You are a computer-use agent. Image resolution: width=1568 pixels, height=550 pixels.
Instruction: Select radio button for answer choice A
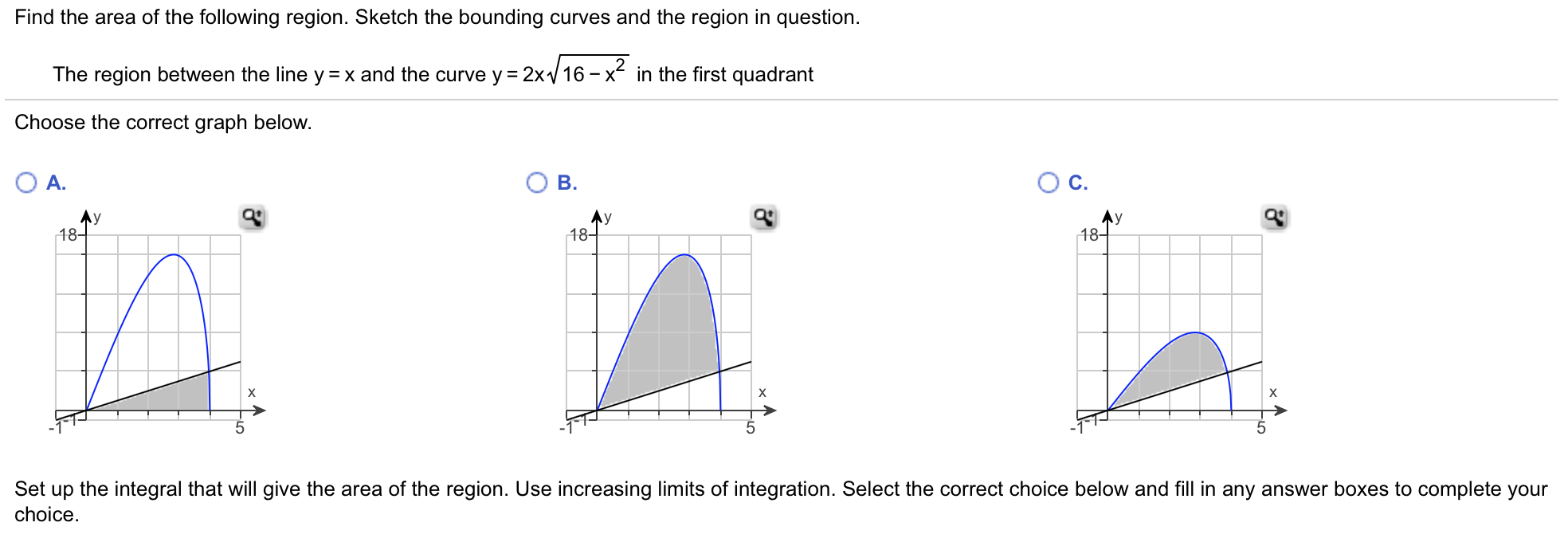[x=26, y=182]
